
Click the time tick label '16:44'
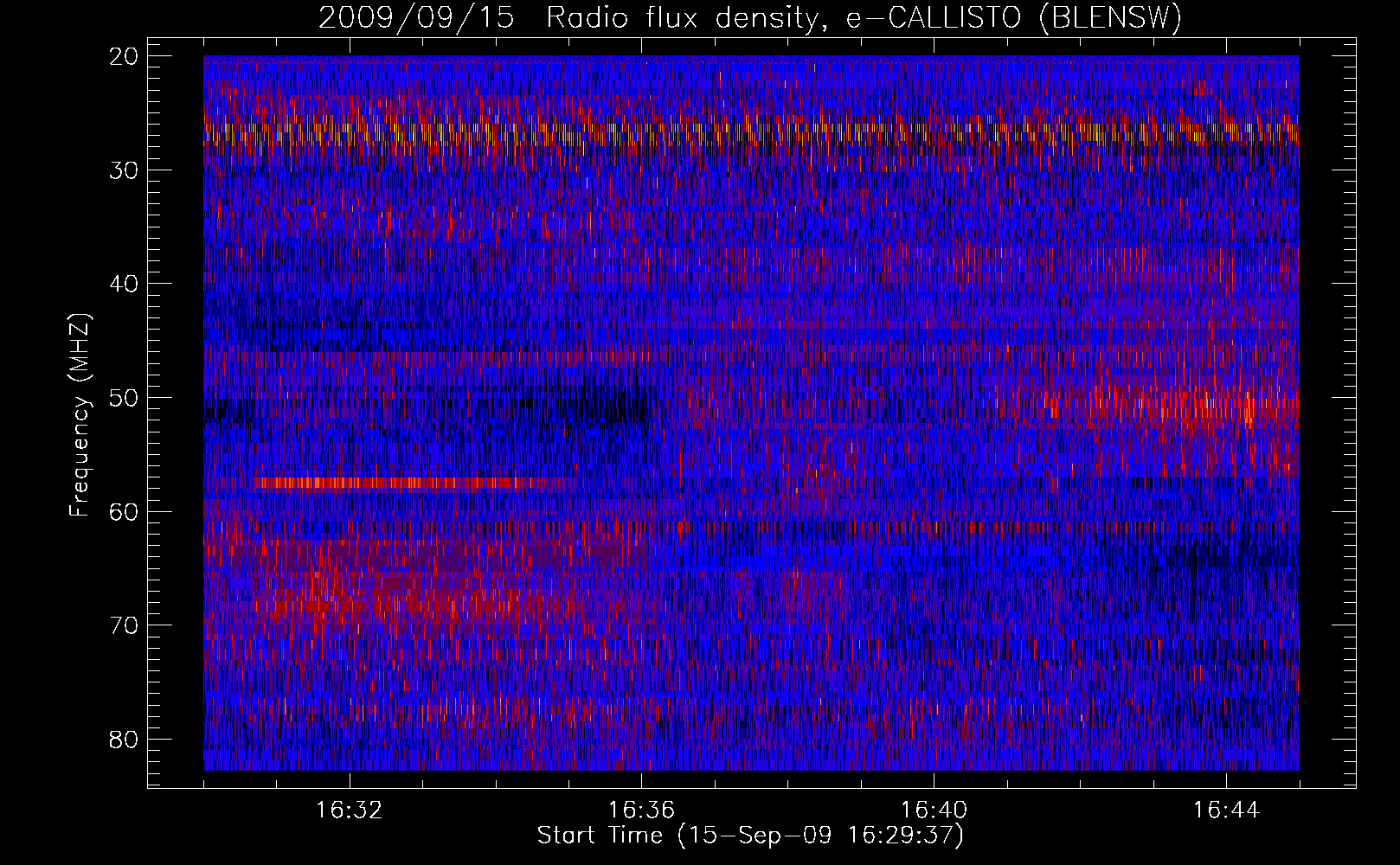(x=1226, y=811)
